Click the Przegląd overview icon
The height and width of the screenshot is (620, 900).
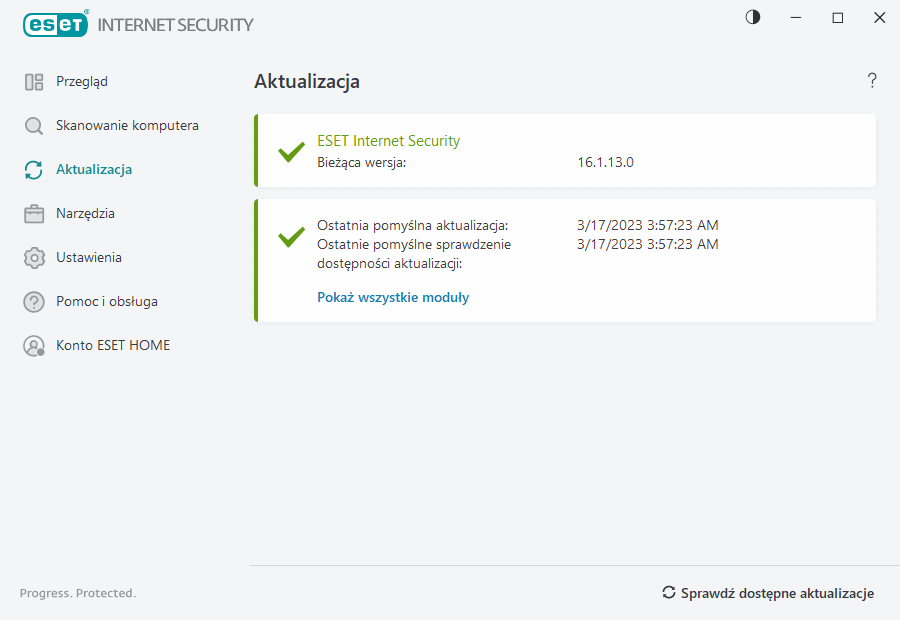tap(34, 82)
